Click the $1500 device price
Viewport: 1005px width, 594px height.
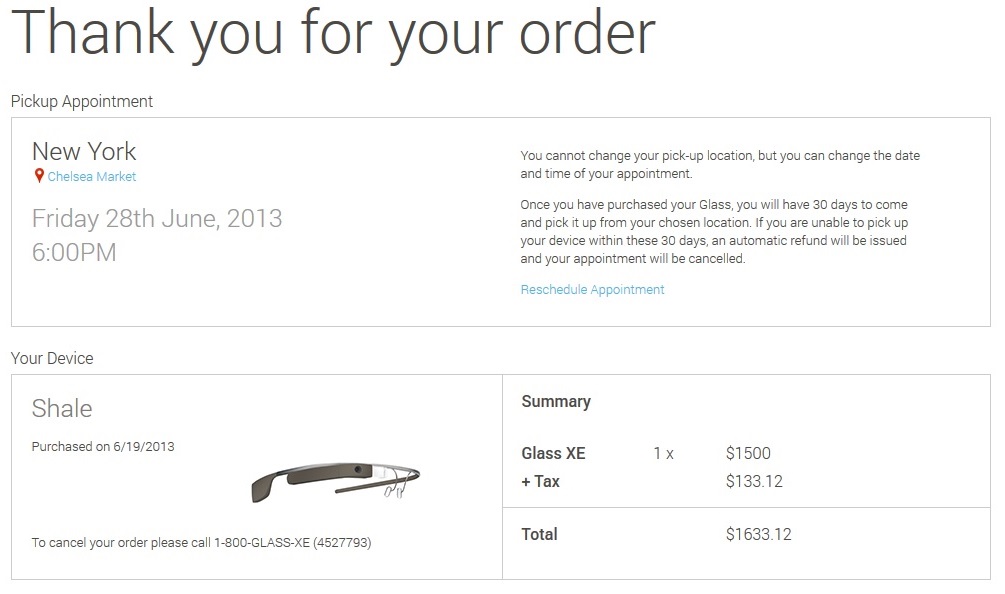click(748, 454)
